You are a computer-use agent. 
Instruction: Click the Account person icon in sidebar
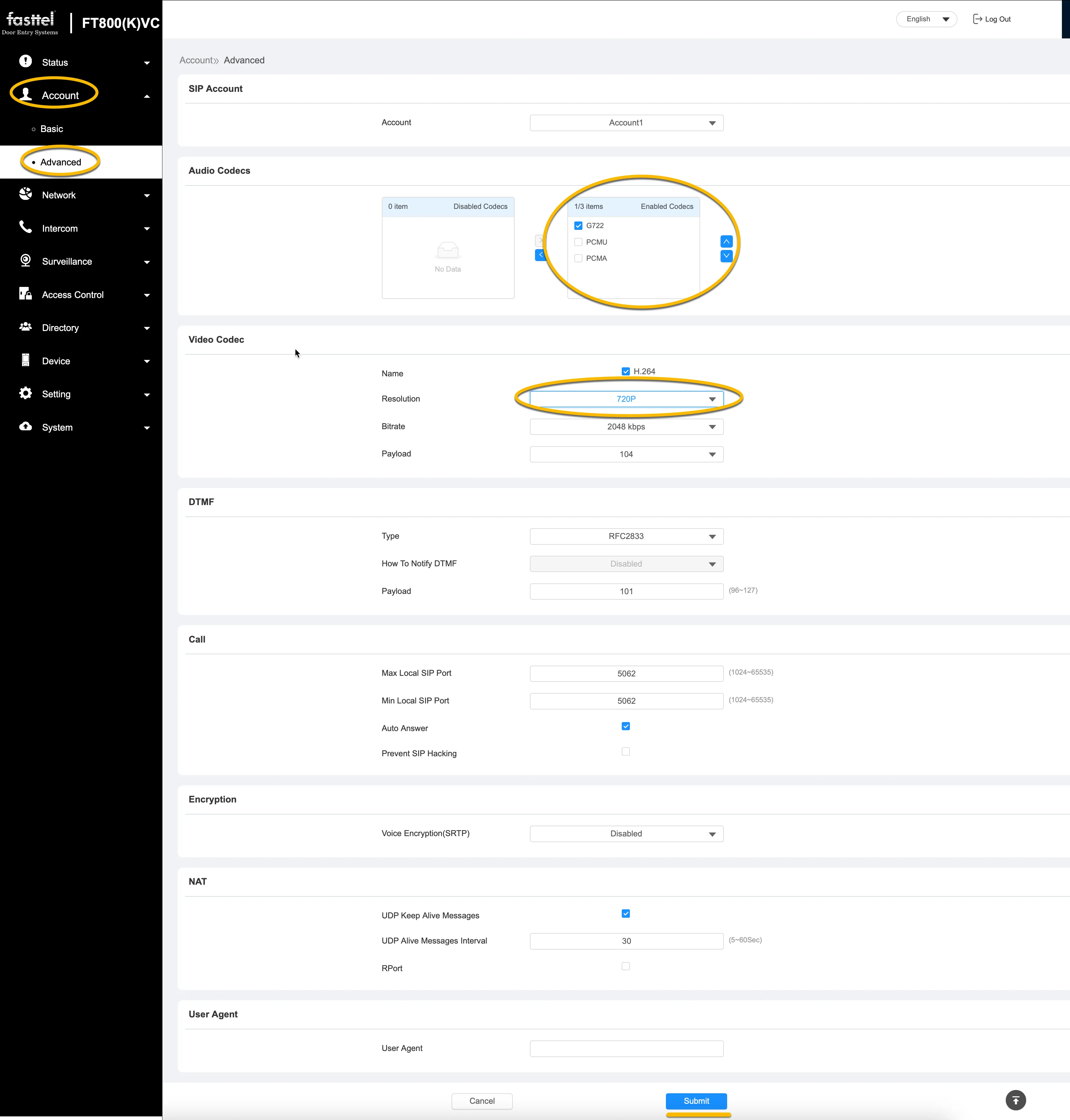click(x=26, y=95)
